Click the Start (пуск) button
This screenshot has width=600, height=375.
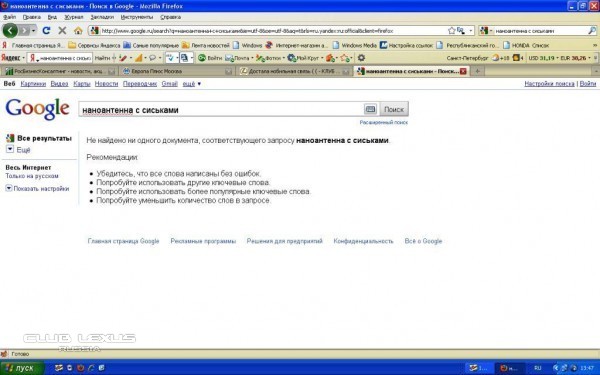21,368
